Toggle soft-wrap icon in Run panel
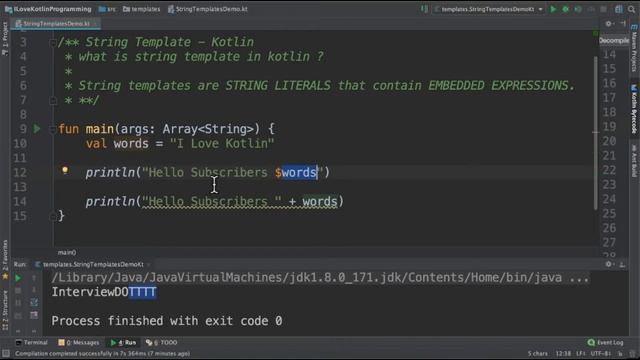The image size is (640, 360). [34, 302]
